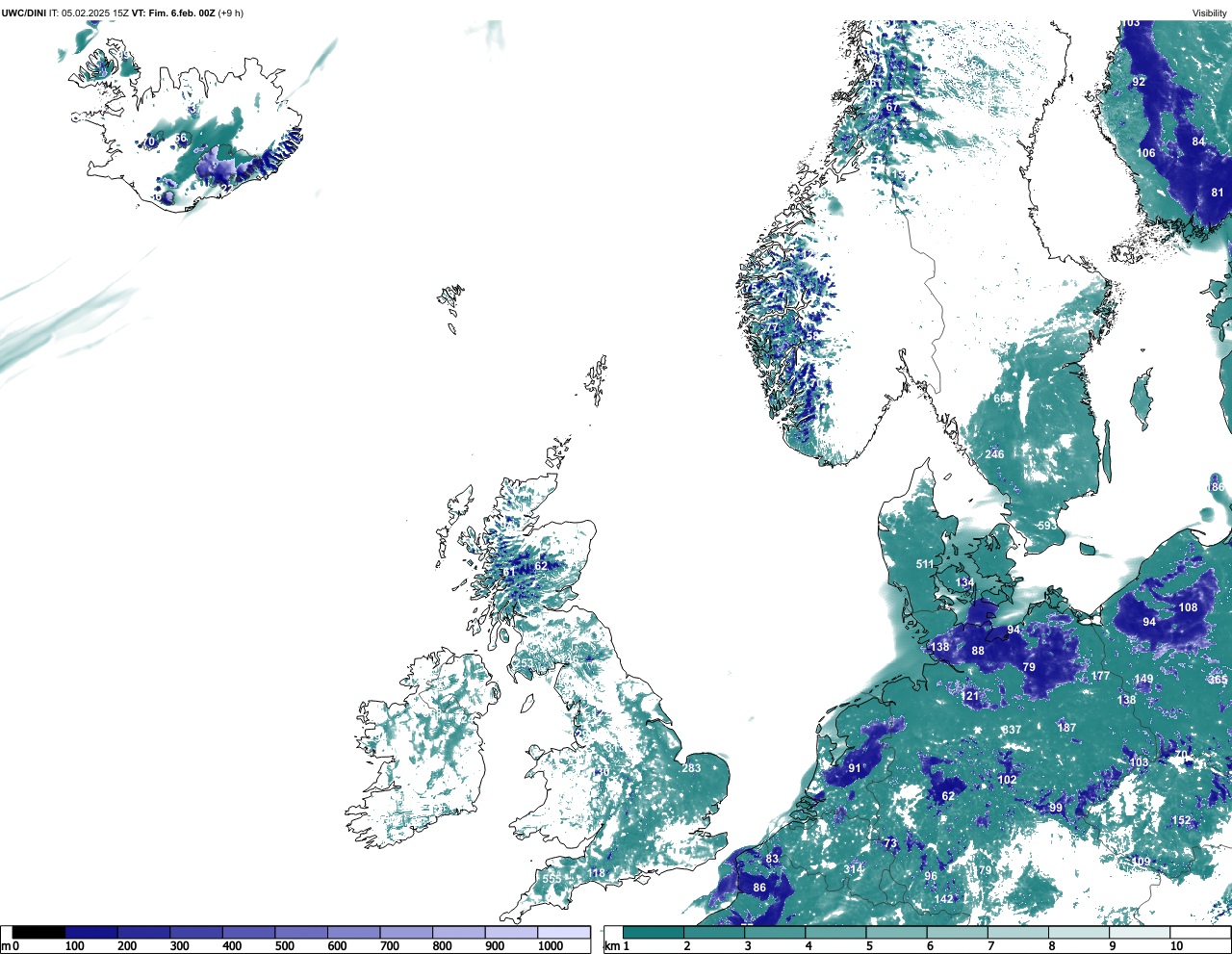This screenshot has height=954, width=1232.
Task: Click visibility value "106" over Finland
Action: click(1146, 153)
